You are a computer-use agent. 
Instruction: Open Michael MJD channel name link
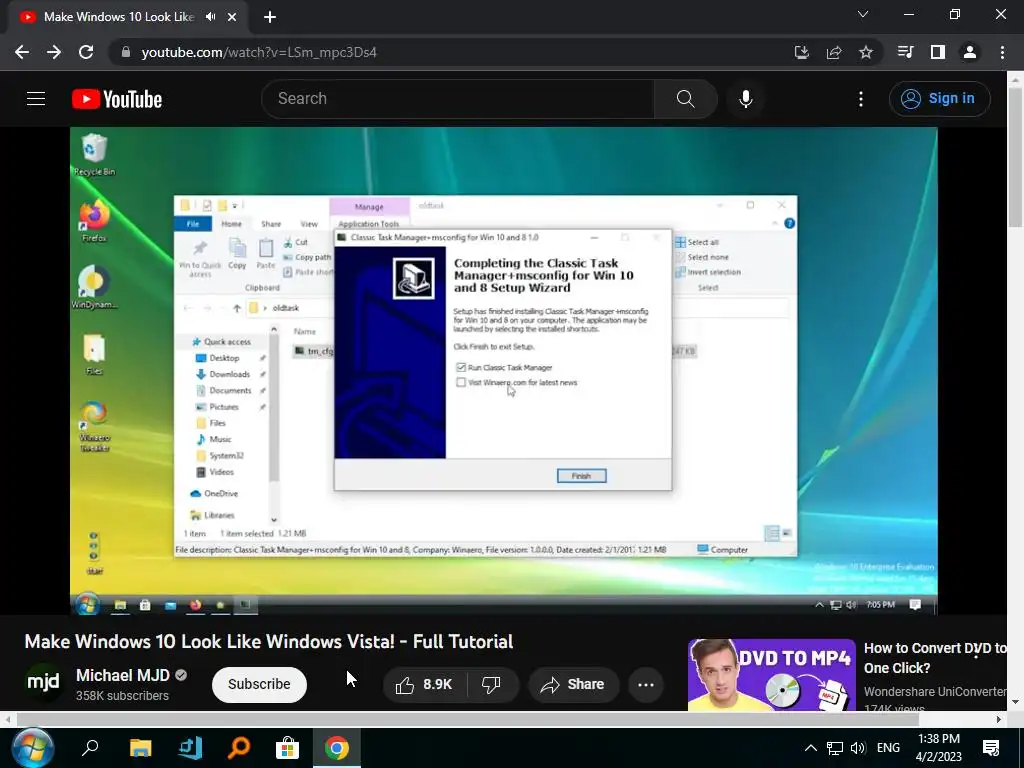click(123, 675)
